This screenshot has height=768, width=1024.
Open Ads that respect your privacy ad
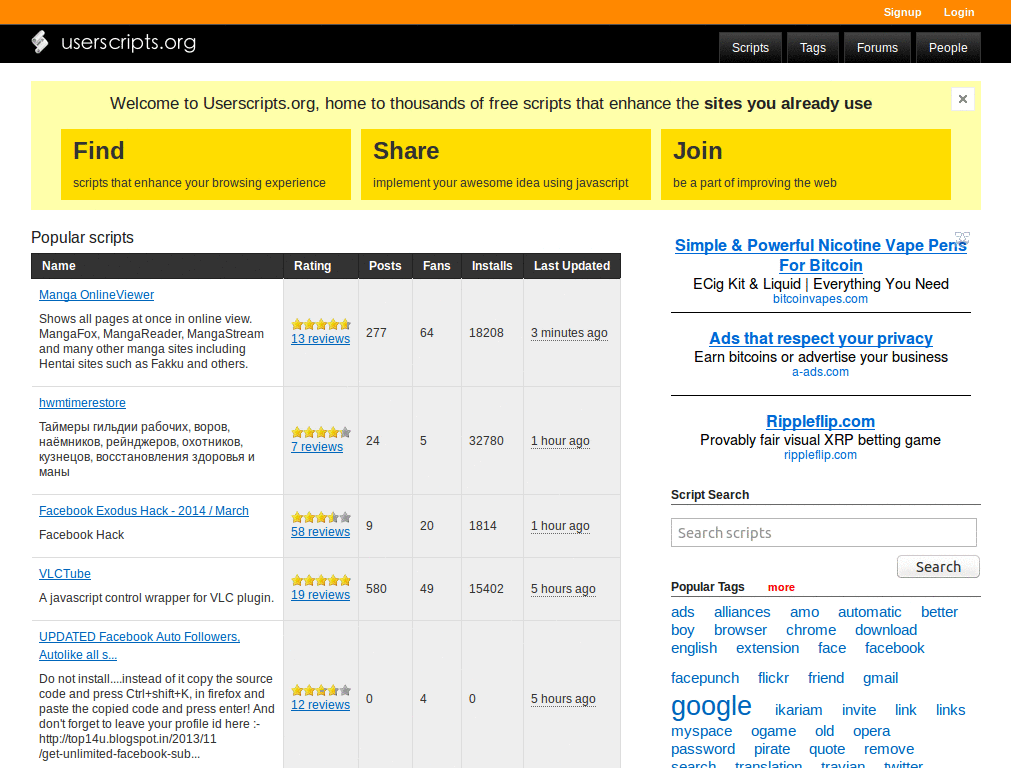click(x=821, y=338)
